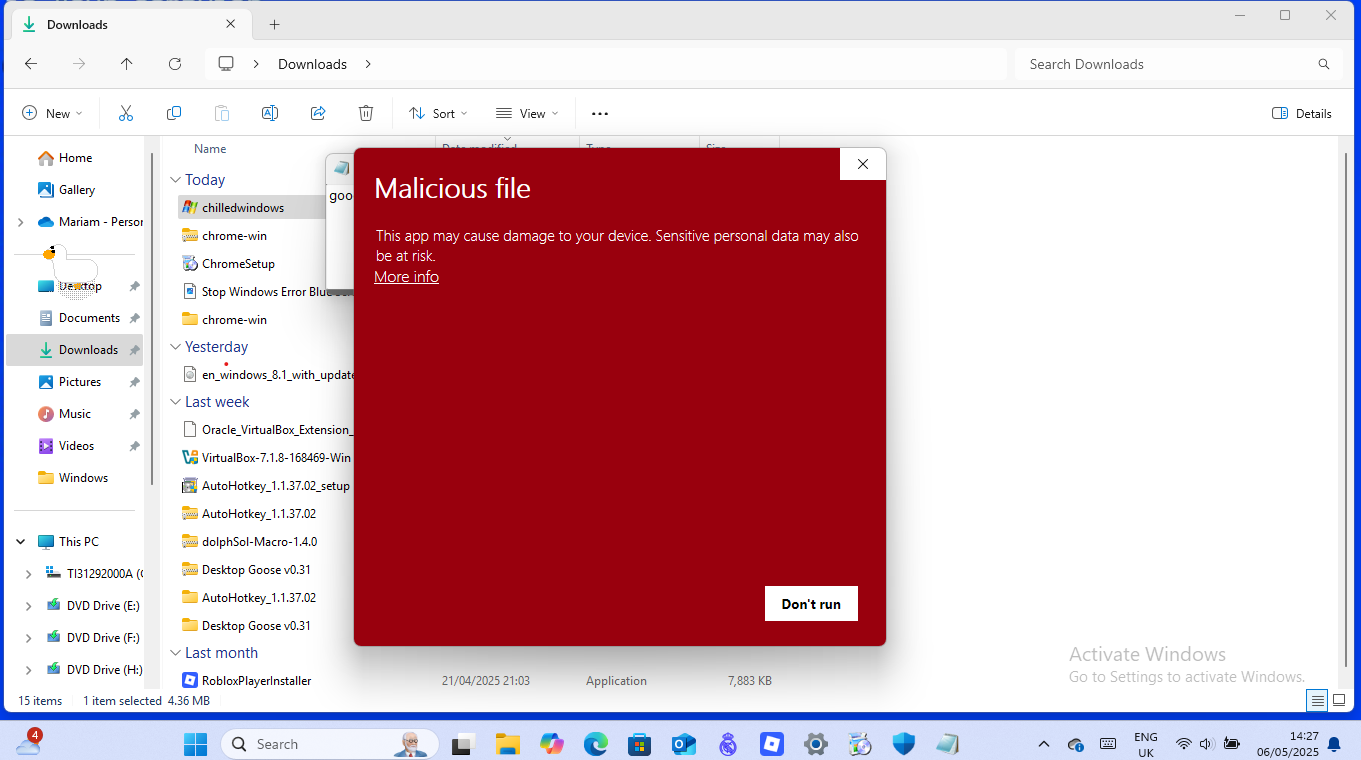The height and width of the screenshot is (760, 1361).
Task: Open Outlook from the taskbar
Action: click(x=684, y=744)
